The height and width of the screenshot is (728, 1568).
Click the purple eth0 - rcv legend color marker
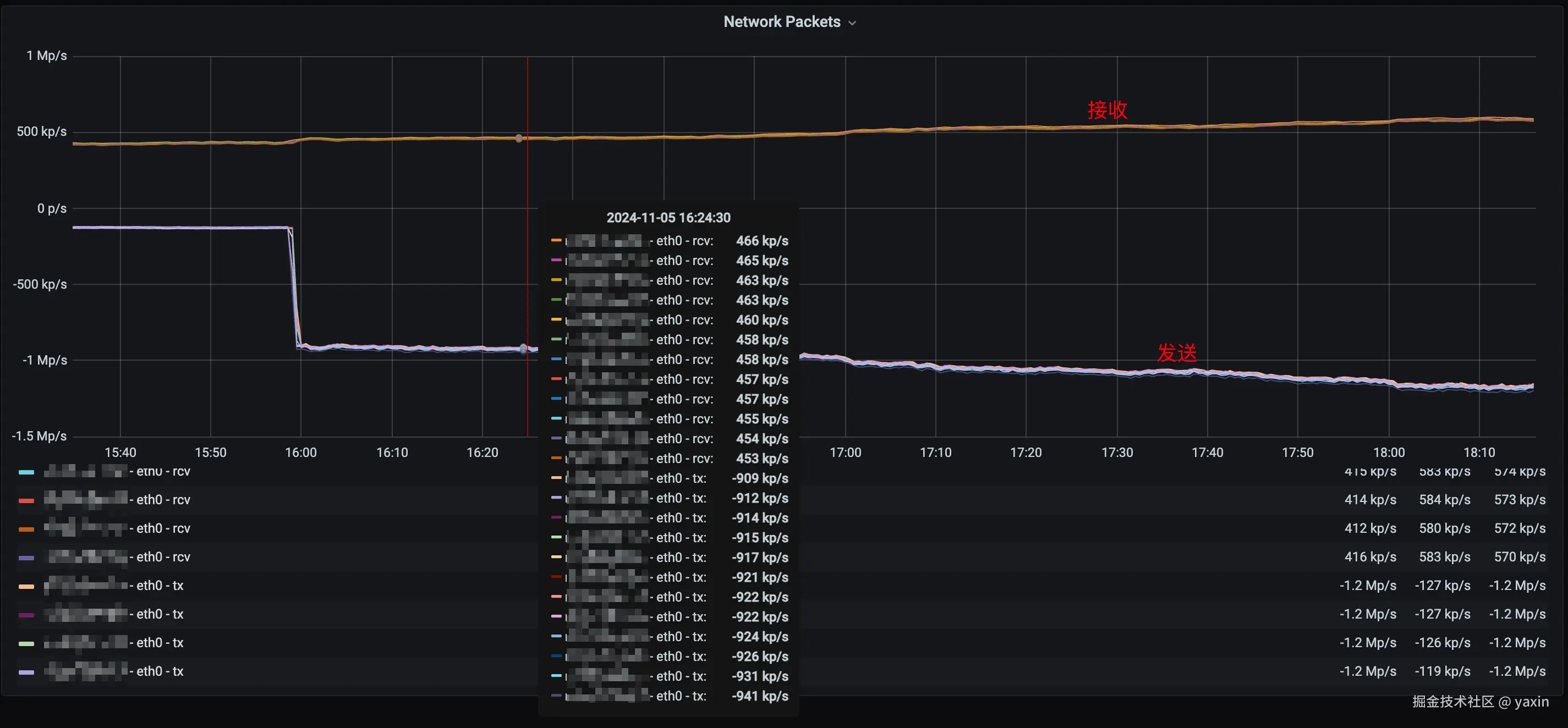26,558
